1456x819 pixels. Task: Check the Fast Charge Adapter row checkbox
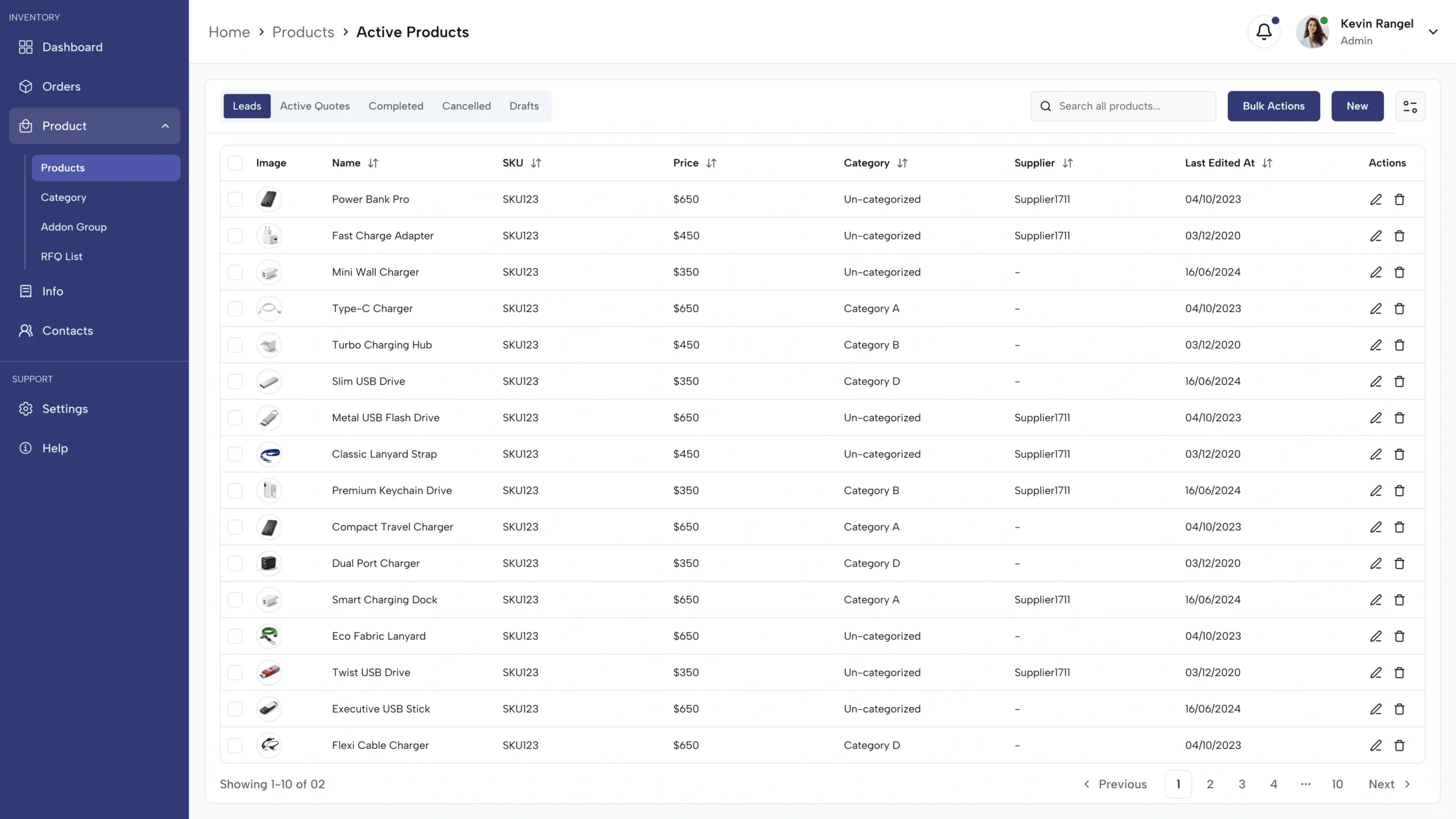click(235, 236)
